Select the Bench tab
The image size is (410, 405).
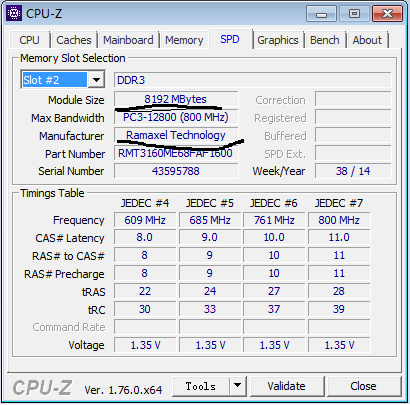pos(325,40)
